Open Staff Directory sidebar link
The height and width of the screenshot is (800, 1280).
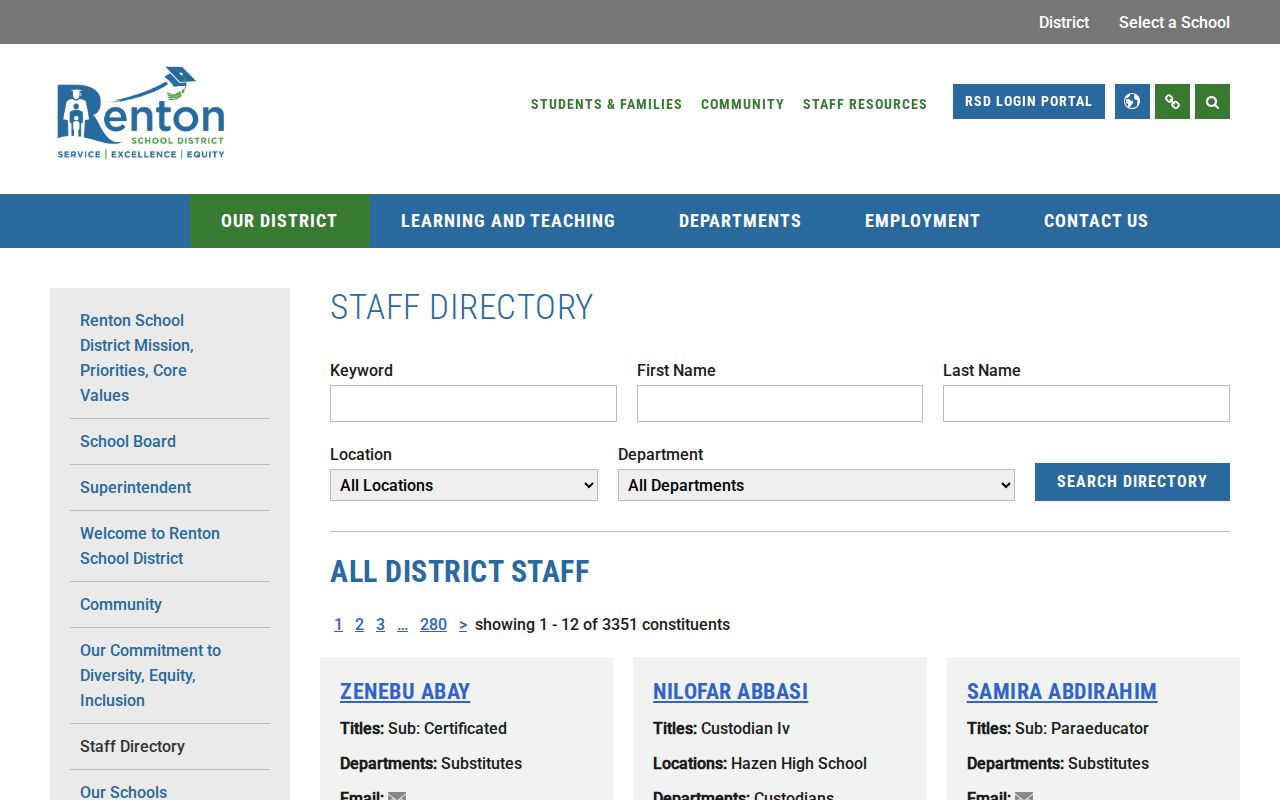[132, 746]
